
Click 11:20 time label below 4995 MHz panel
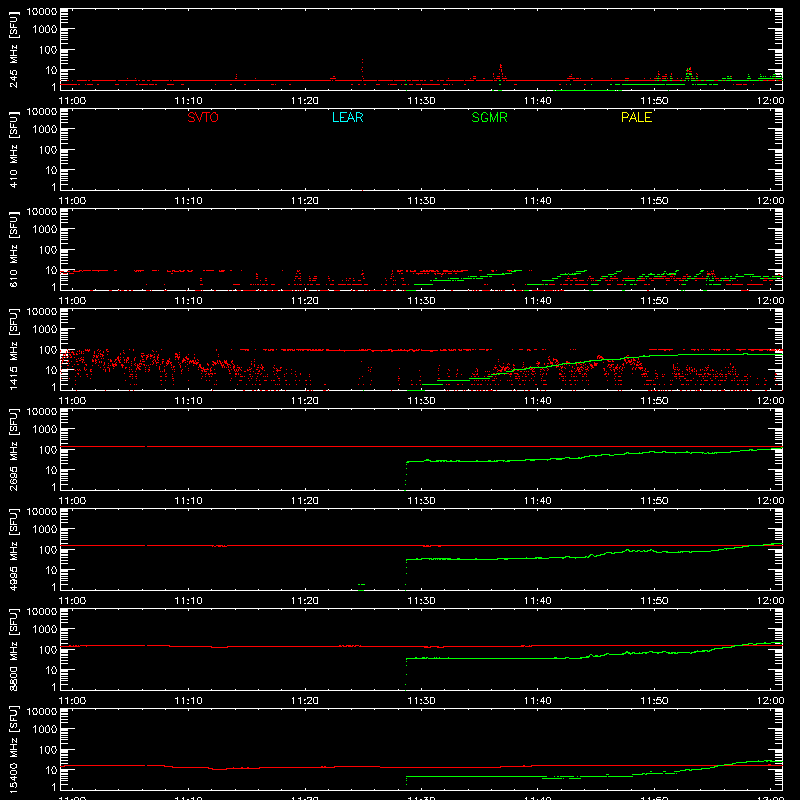(305, 601)
